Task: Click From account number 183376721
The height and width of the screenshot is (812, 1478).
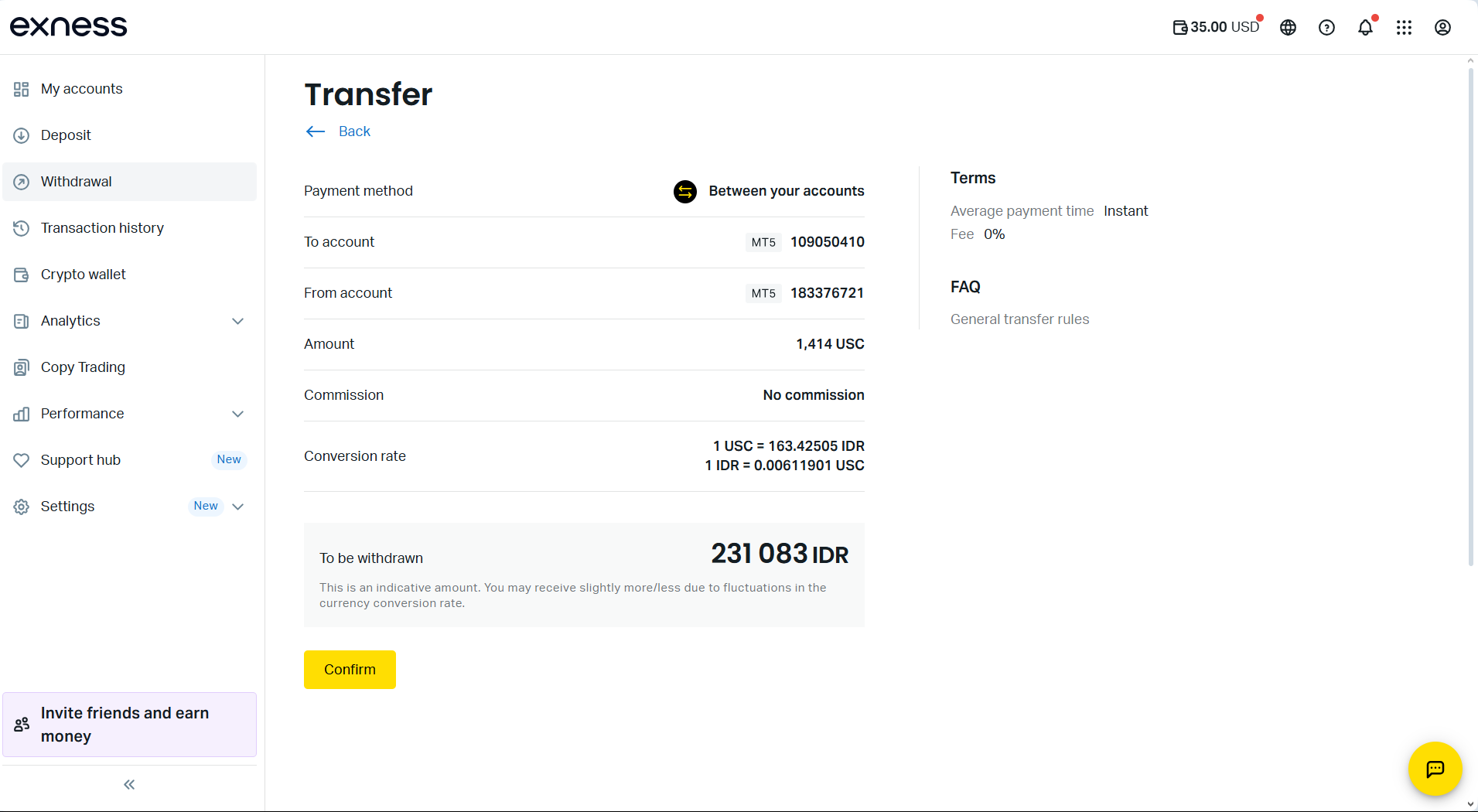Action: (827, 293)
